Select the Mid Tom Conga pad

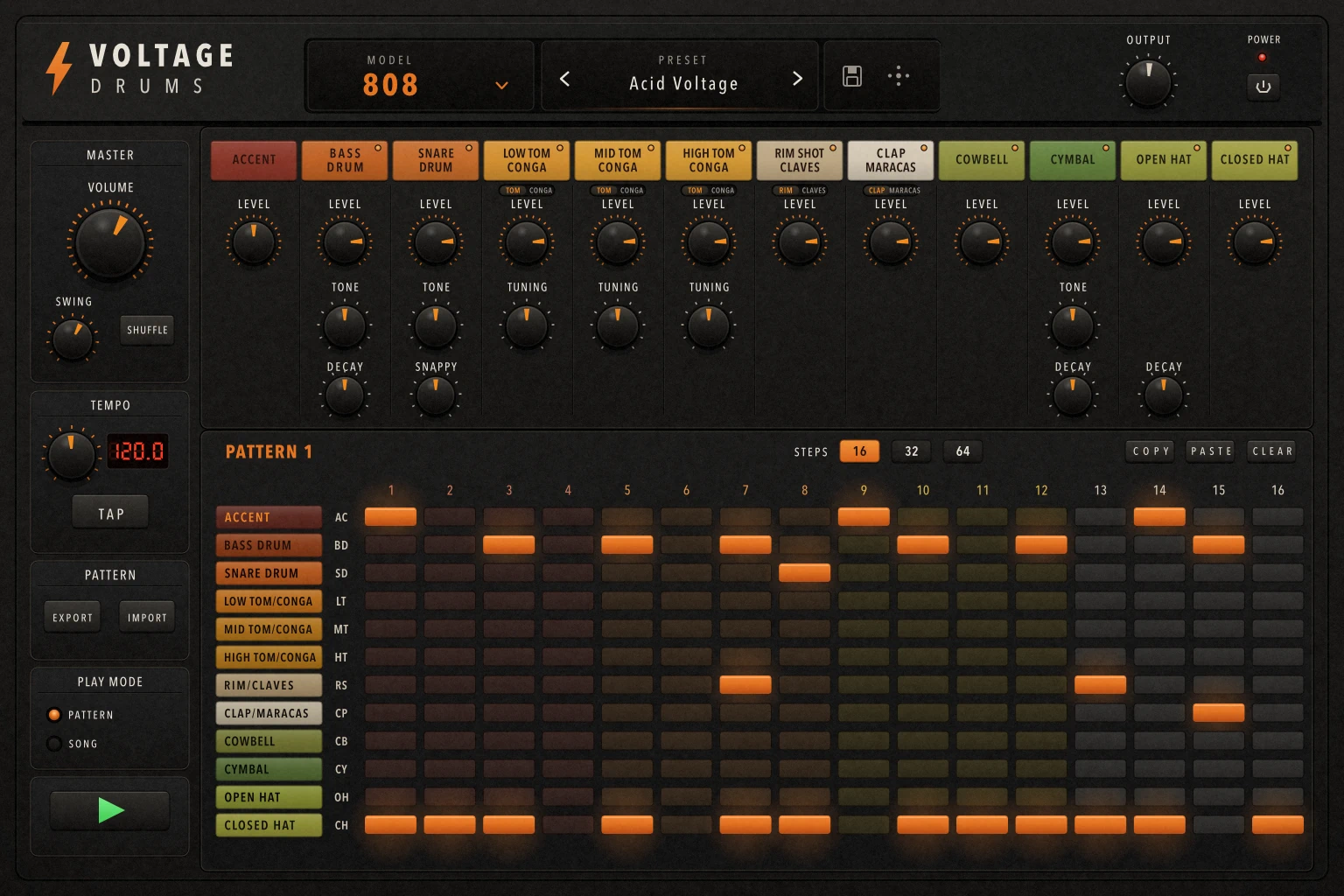tap(618, 160)
